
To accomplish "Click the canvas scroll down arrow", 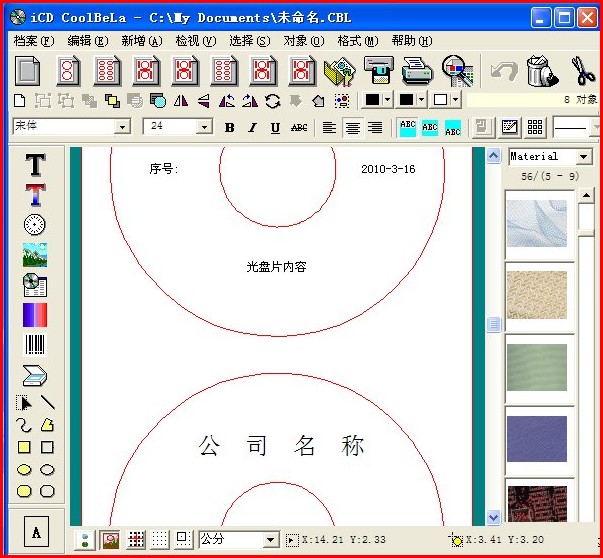I will [493, 517].
